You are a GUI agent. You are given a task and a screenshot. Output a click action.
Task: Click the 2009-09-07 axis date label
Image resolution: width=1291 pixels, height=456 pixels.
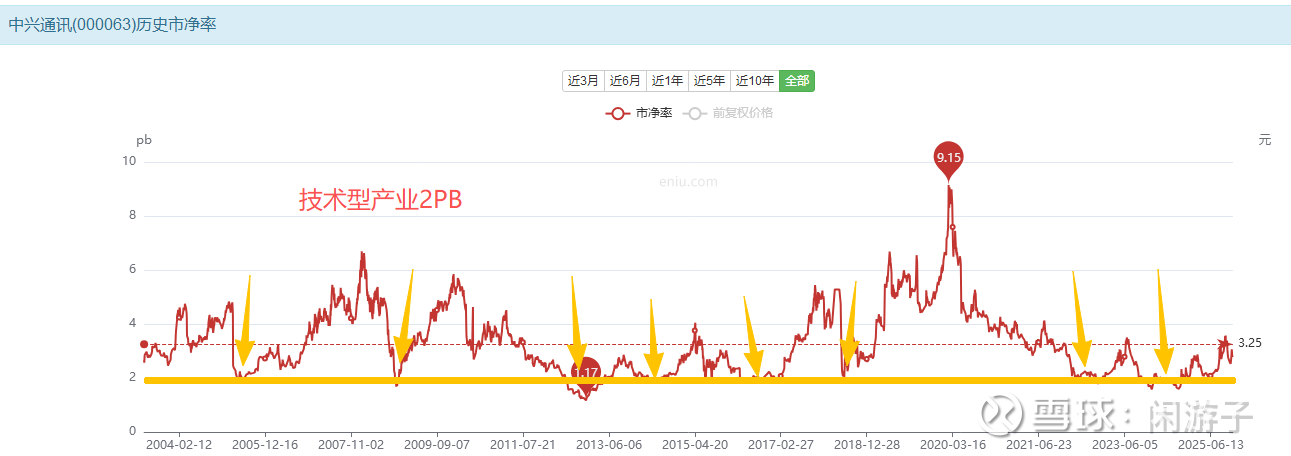pyautogui.click(x=437, y=444)
